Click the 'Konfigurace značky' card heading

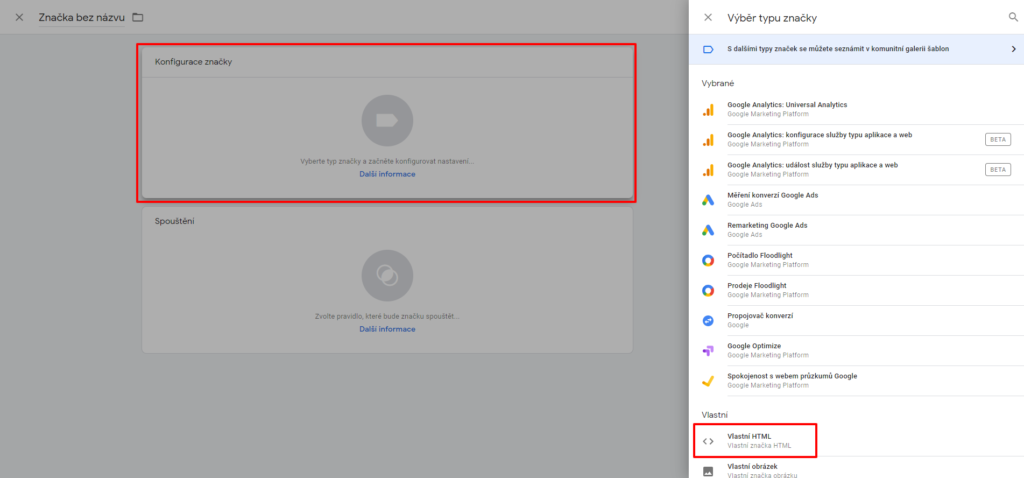pos(193,62)
